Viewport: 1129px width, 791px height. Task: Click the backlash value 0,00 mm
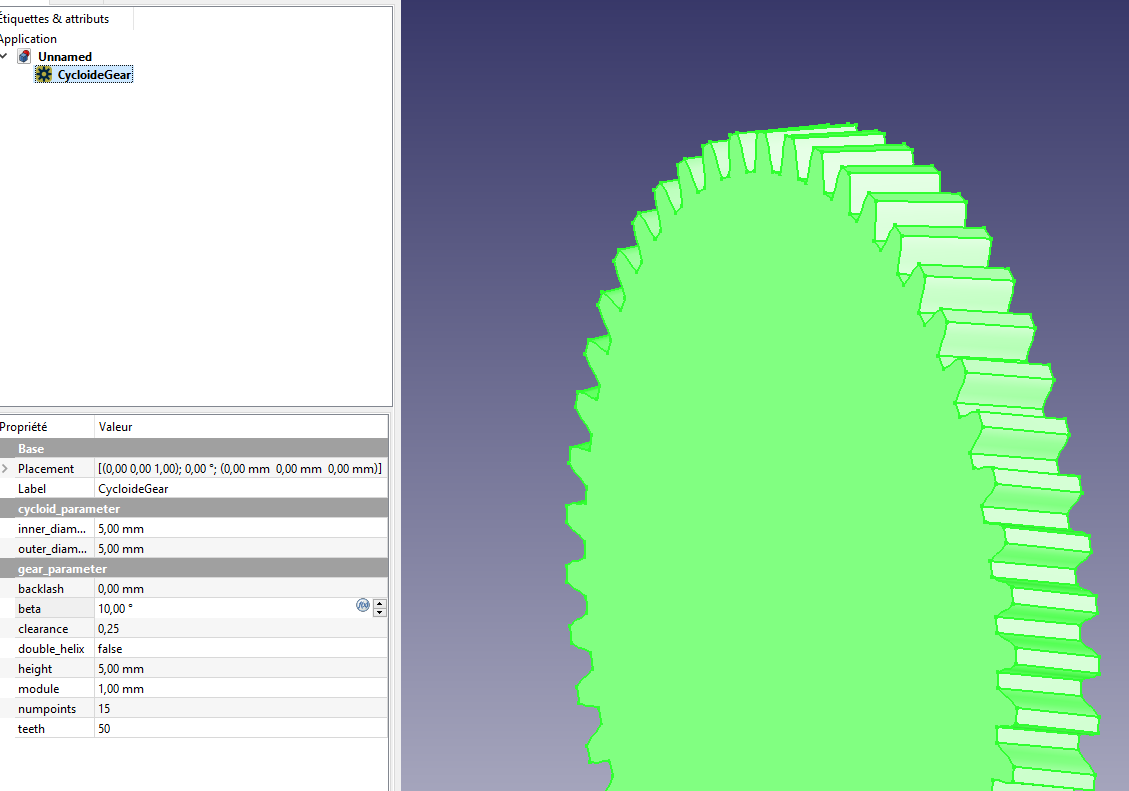[x=241, y=589]
